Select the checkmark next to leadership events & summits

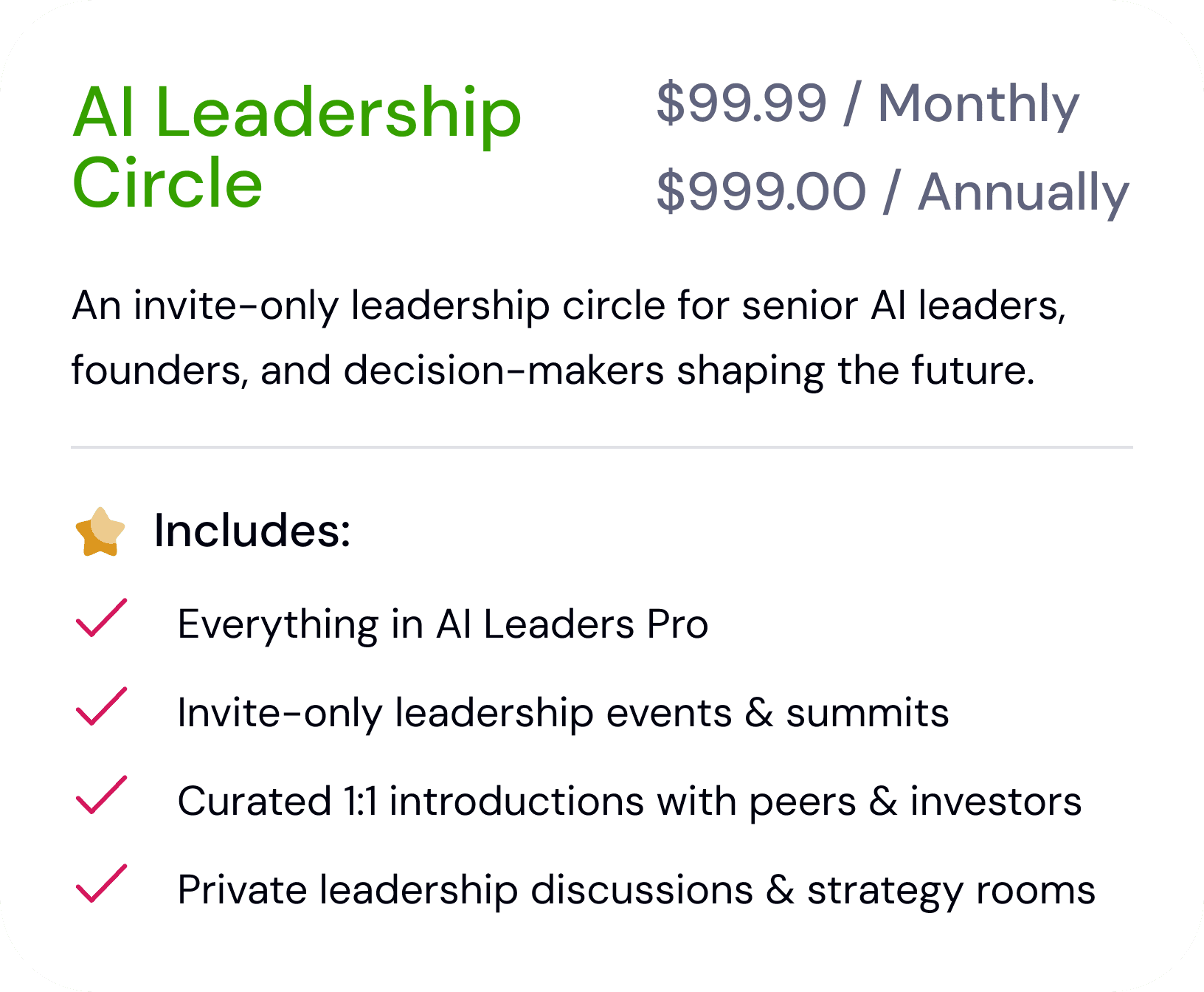101,707
